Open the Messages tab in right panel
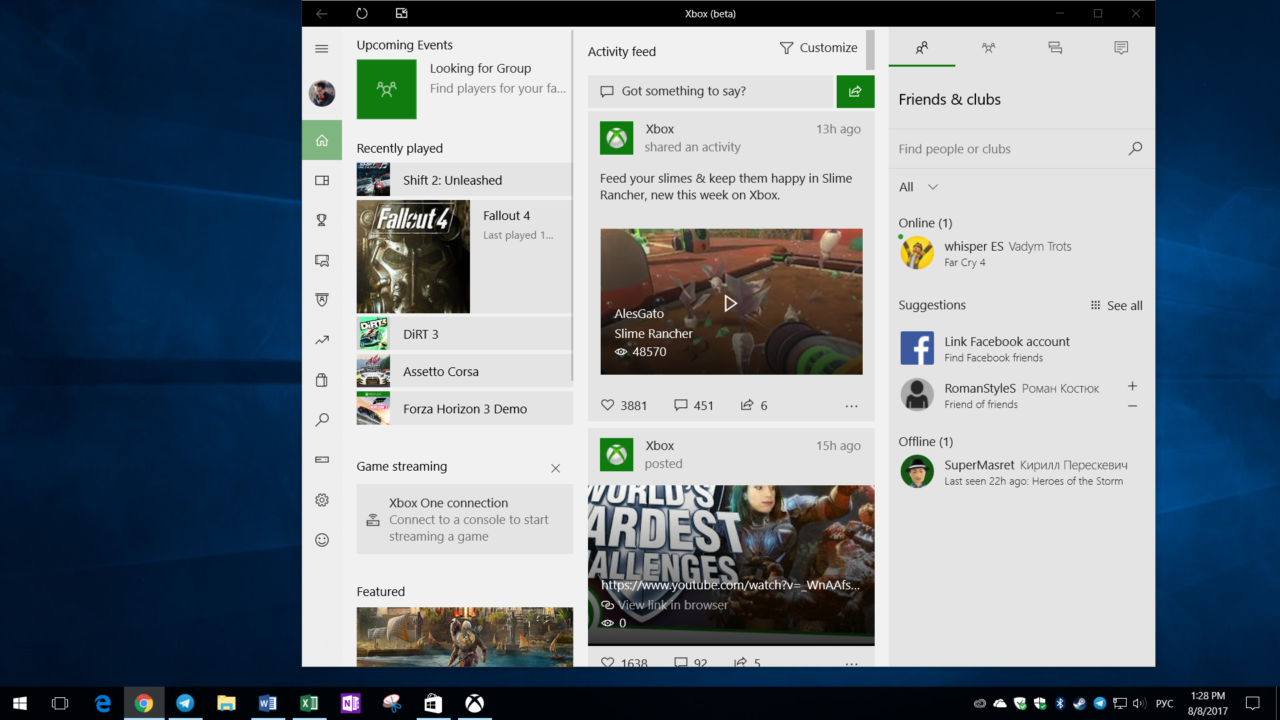Screen dimensions: 1280x720 click(x=1055, y=47)
